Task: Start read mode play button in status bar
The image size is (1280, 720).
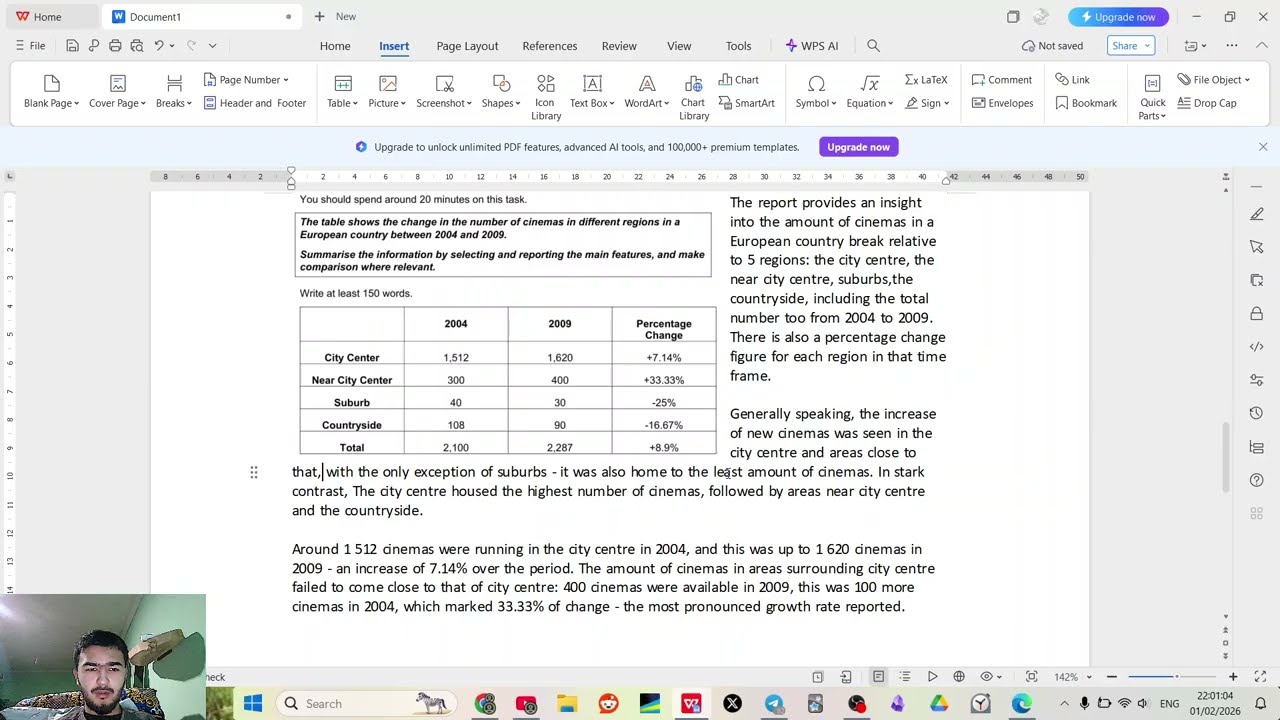Action: 932,677
